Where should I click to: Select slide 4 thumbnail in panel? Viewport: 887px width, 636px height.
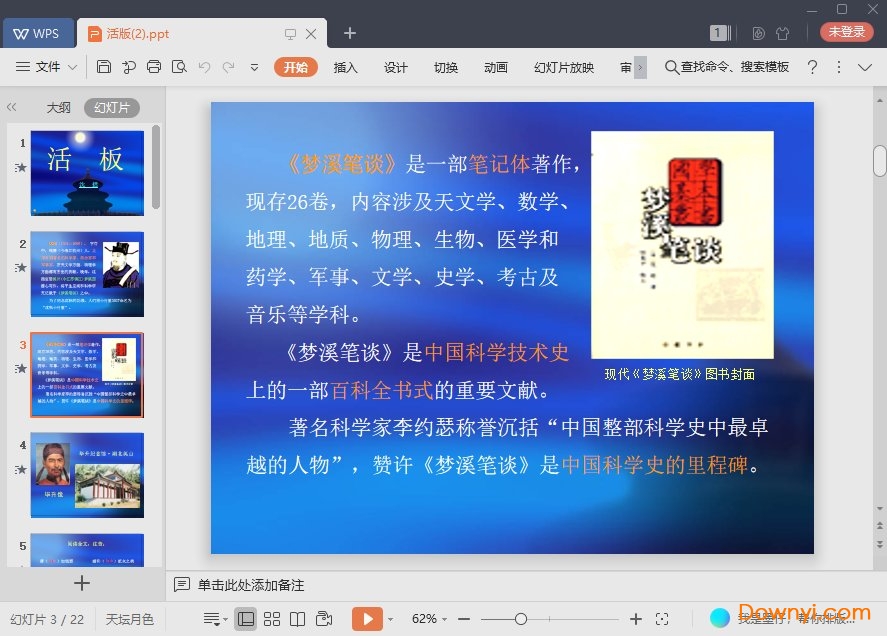87,474
